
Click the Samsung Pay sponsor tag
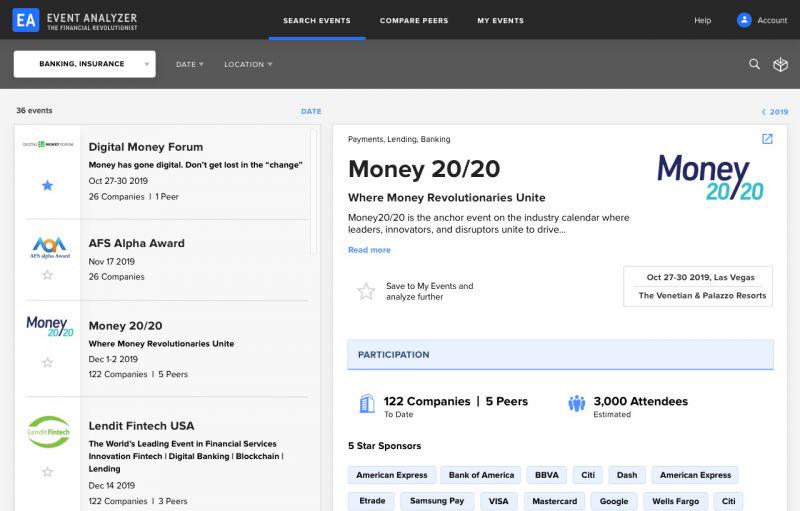tap(437, 501)
